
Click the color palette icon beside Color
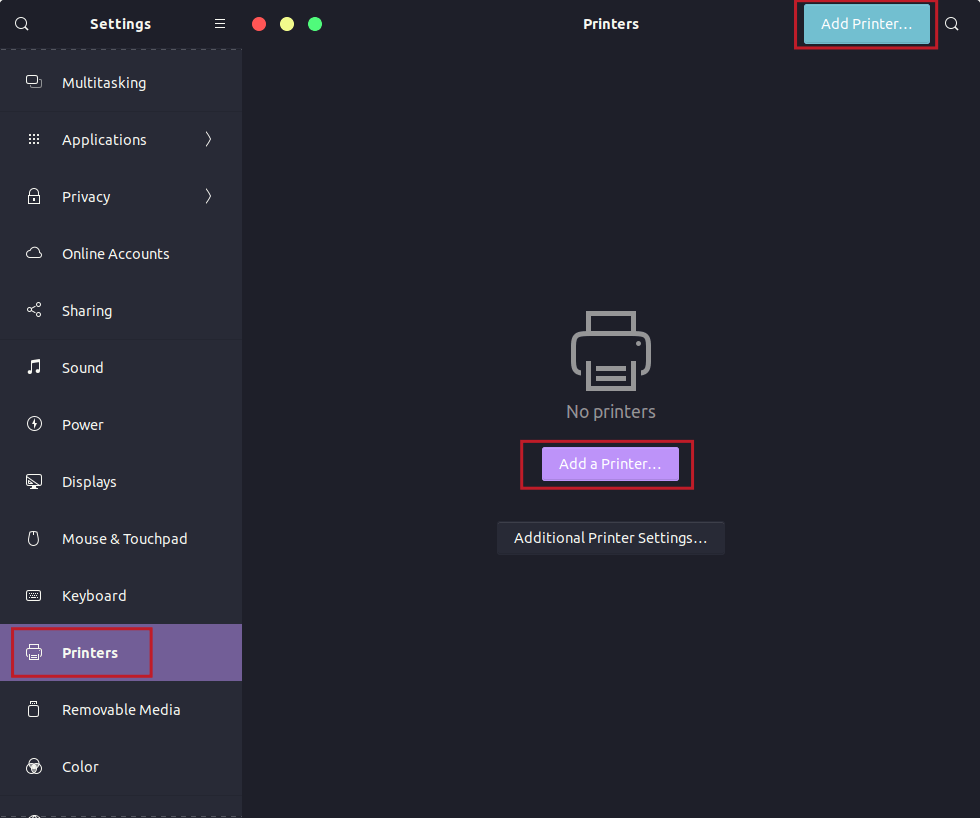coord(33,766)
